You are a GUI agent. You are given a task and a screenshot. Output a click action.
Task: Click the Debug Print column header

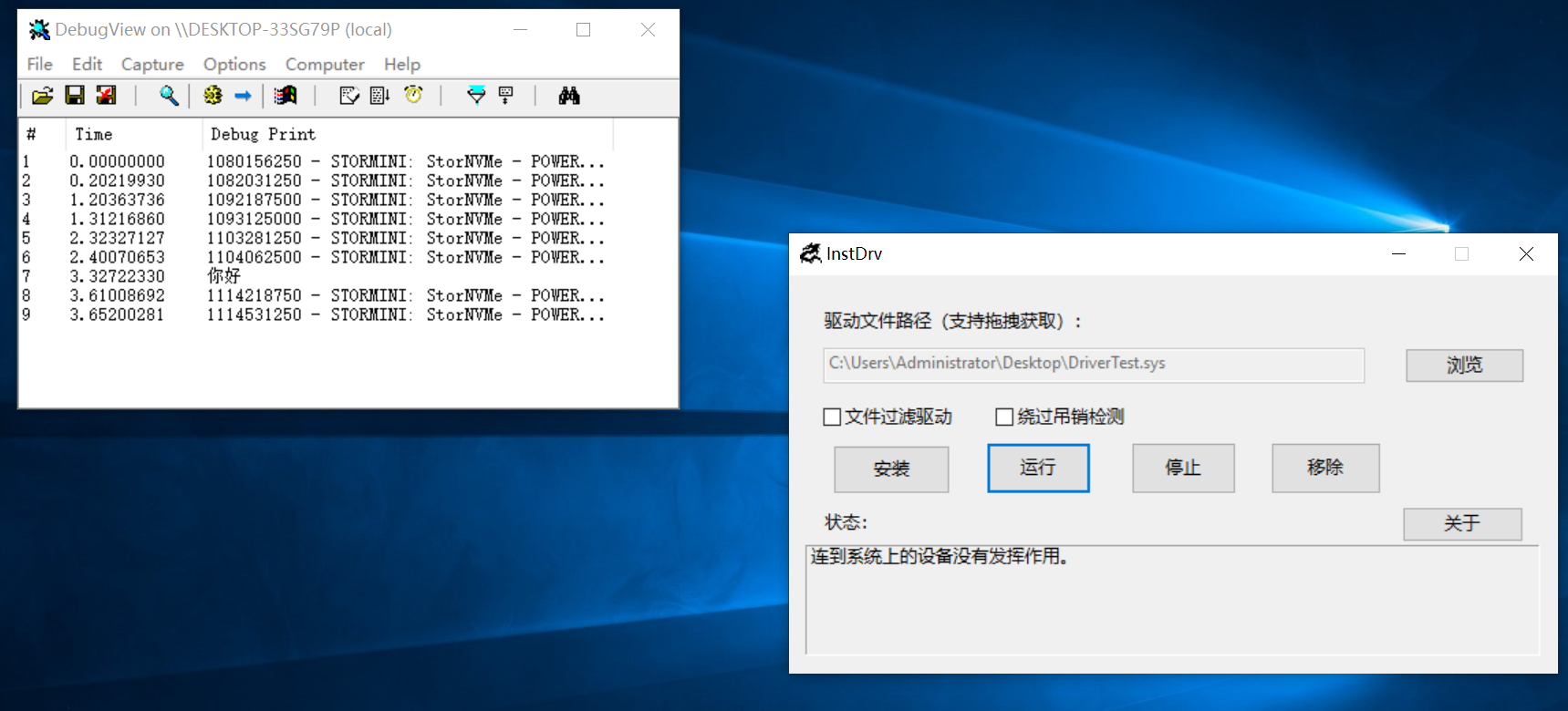(407, 134)
